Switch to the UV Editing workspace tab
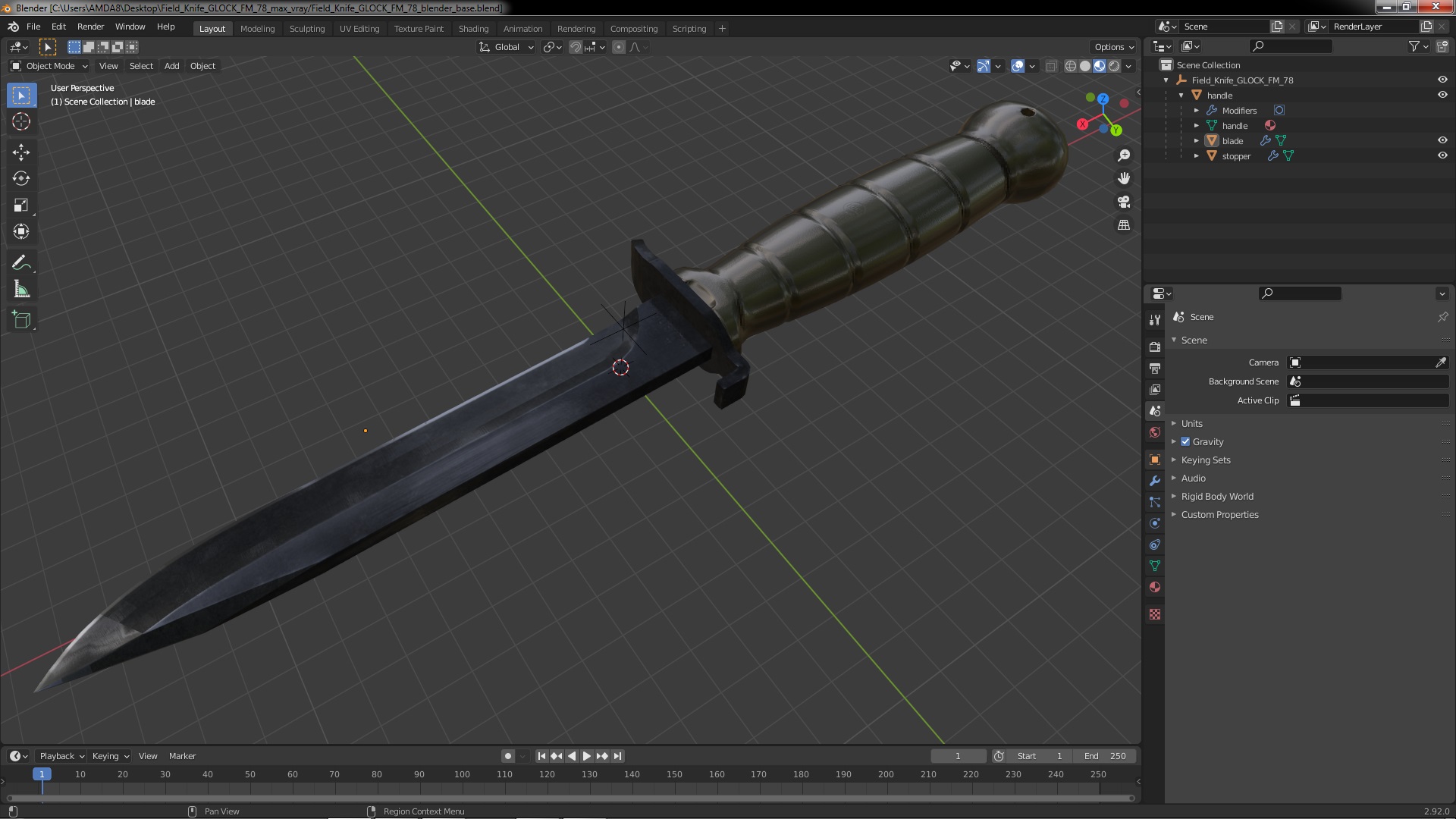The width and height of the screenshot is (1456, 819). (x=359, y=29)
